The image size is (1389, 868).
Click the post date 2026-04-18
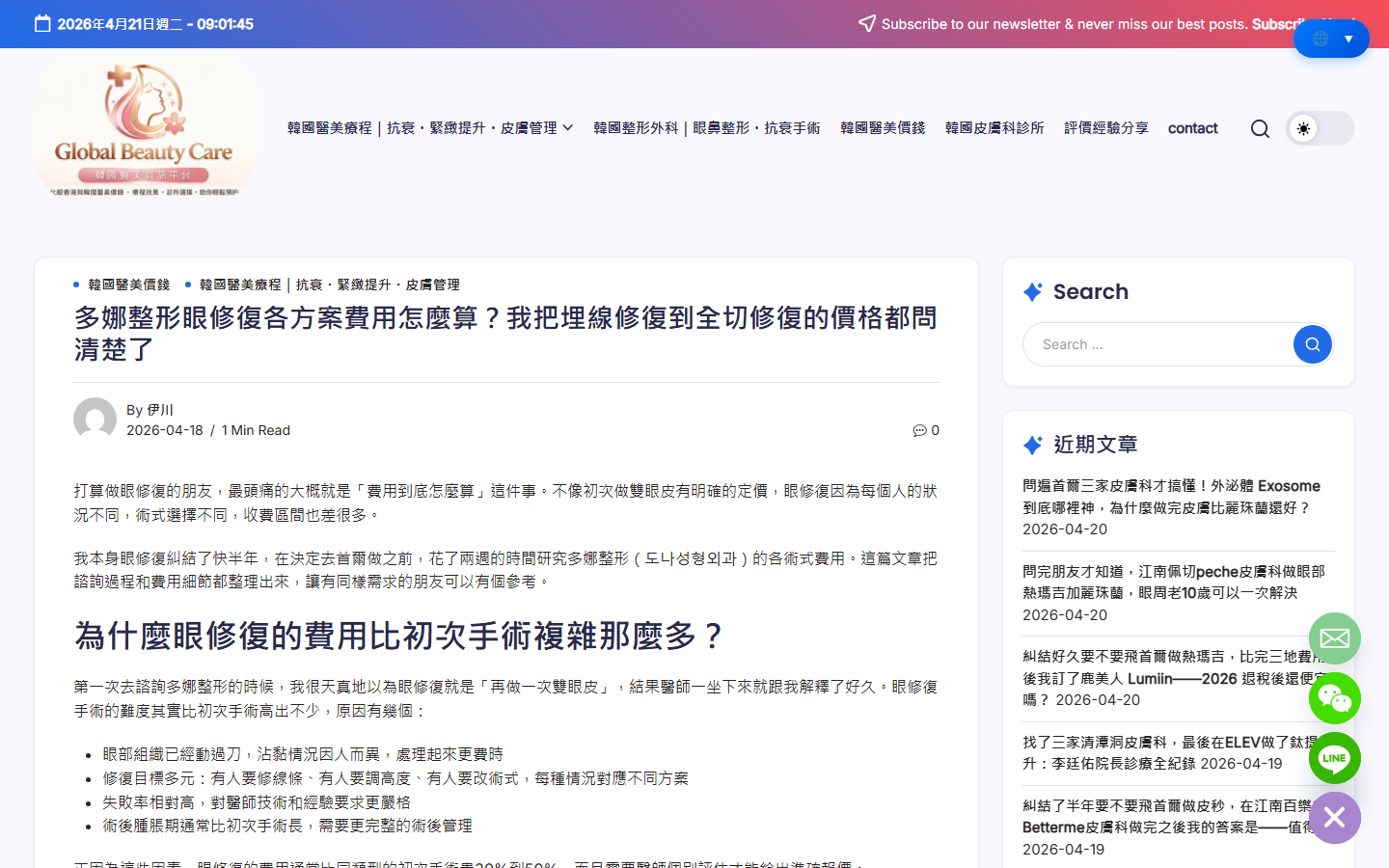tap(165, 430)
